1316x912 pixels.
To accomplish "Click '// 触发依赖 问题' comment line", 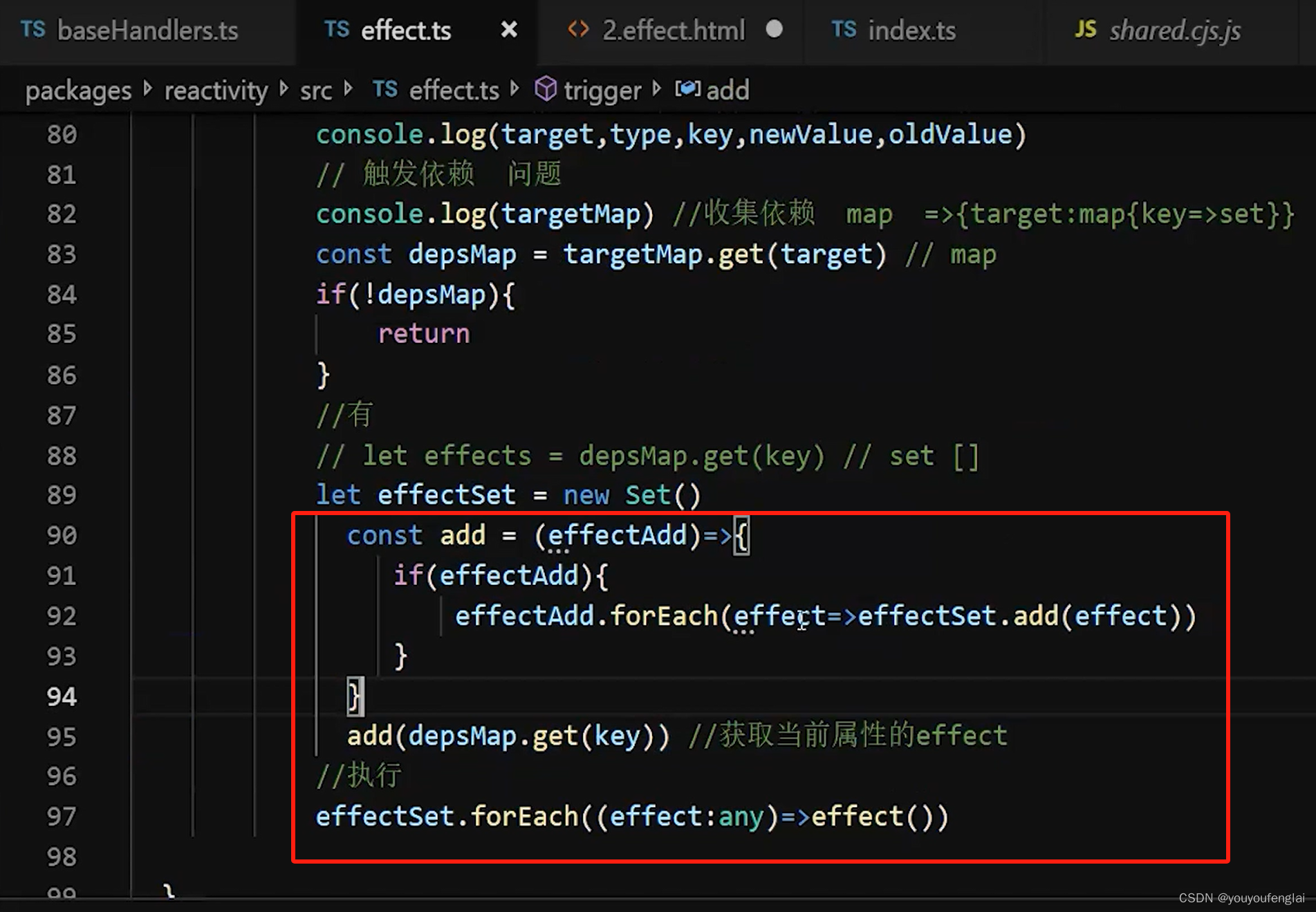I will pos(438,174).
